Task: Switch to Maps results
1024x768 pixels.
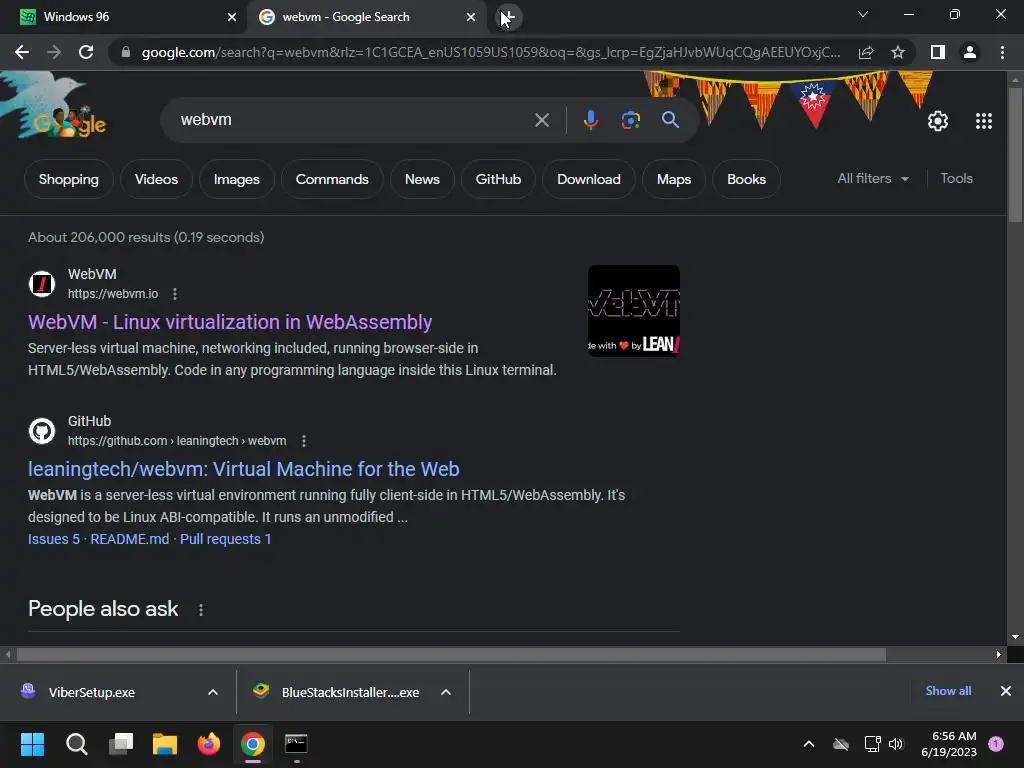Action: [674, 179]
